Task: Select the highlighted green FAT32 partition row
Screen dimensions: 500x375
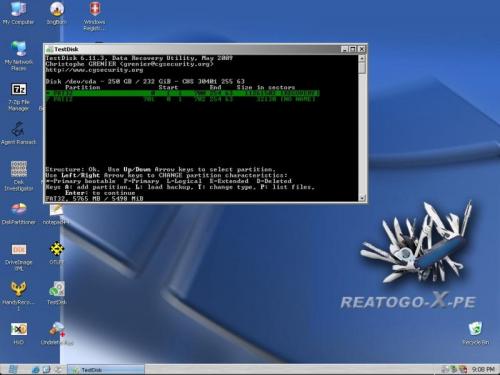Action: (182, 93)
